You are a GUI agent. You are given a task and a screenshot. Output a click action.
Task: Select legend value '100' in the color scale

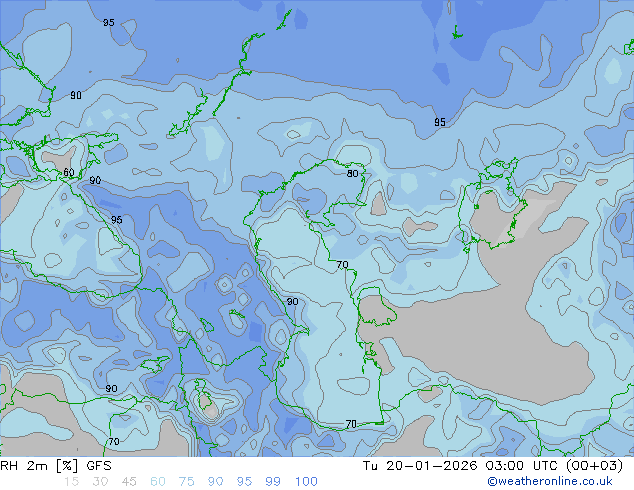pos(306,482)
